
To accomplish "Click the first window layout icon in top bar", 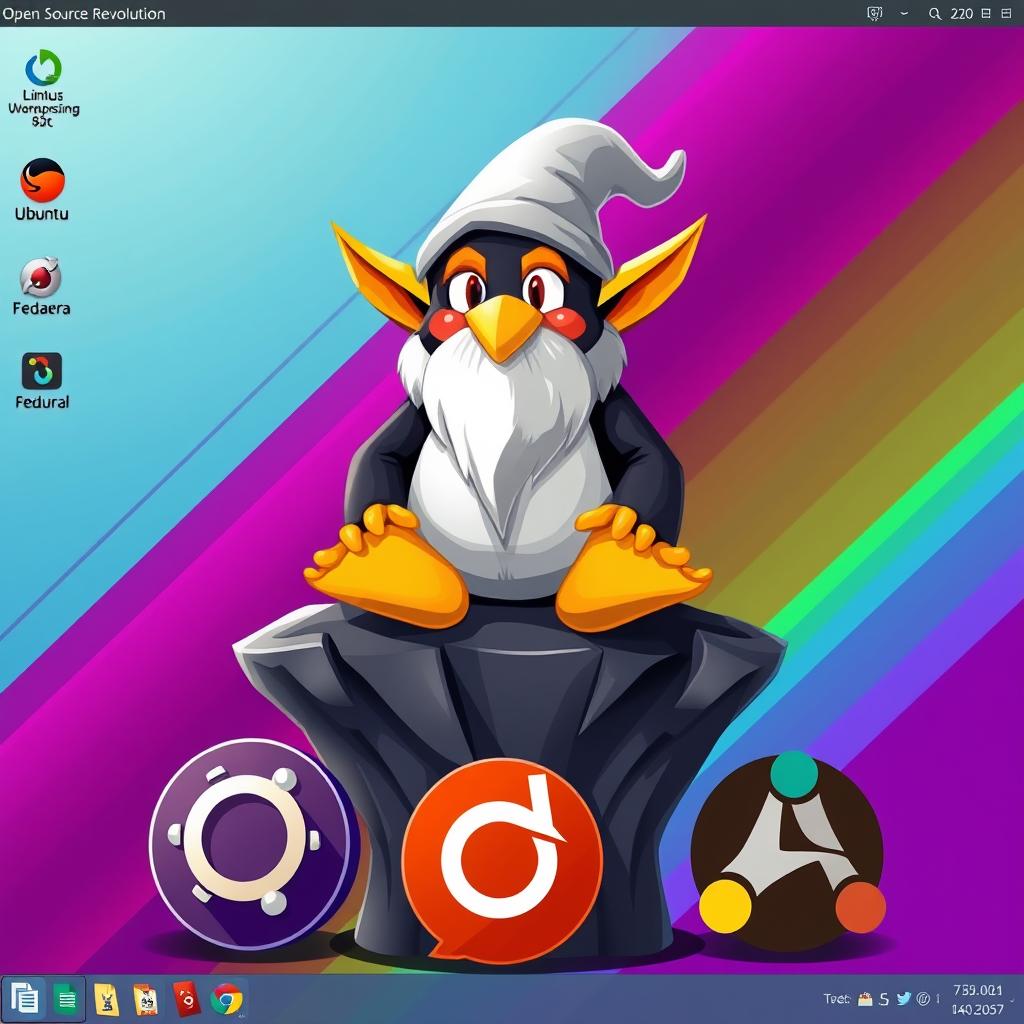I will [986, 13].
